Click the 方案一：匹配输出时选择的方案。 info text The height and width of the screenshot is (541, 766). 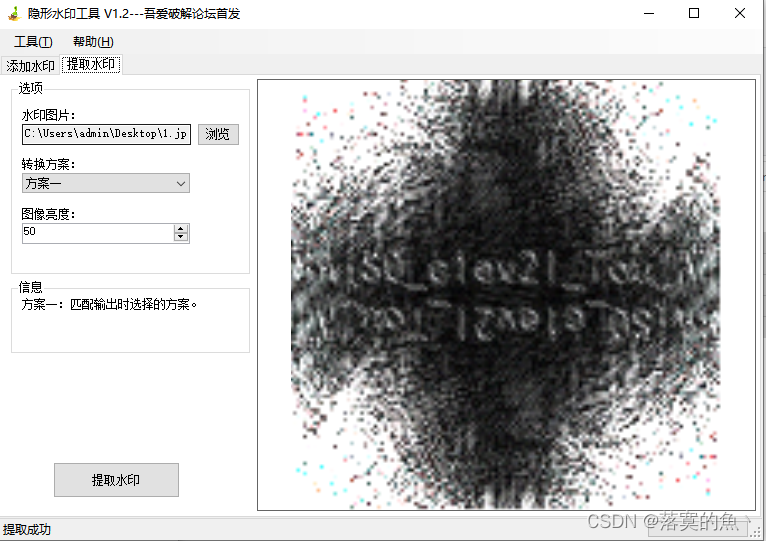point(109,304)
